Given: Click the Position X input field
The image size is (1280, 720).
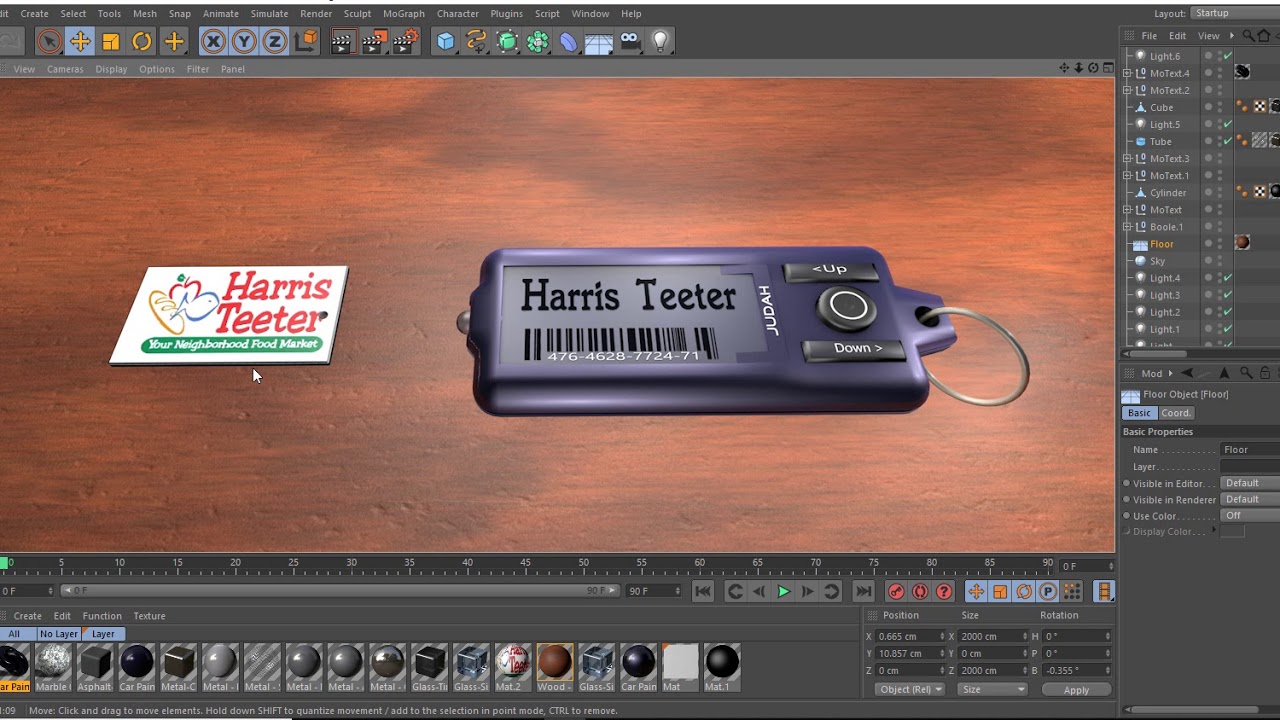Looking at the screenshot, I should pyautogui.click(x=910, y=636).
